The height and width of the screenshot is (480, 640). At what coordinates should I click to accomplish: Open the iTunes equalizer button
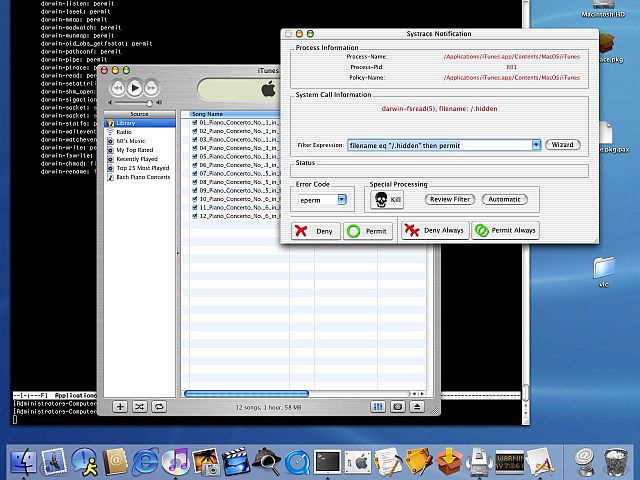(378, 407)
